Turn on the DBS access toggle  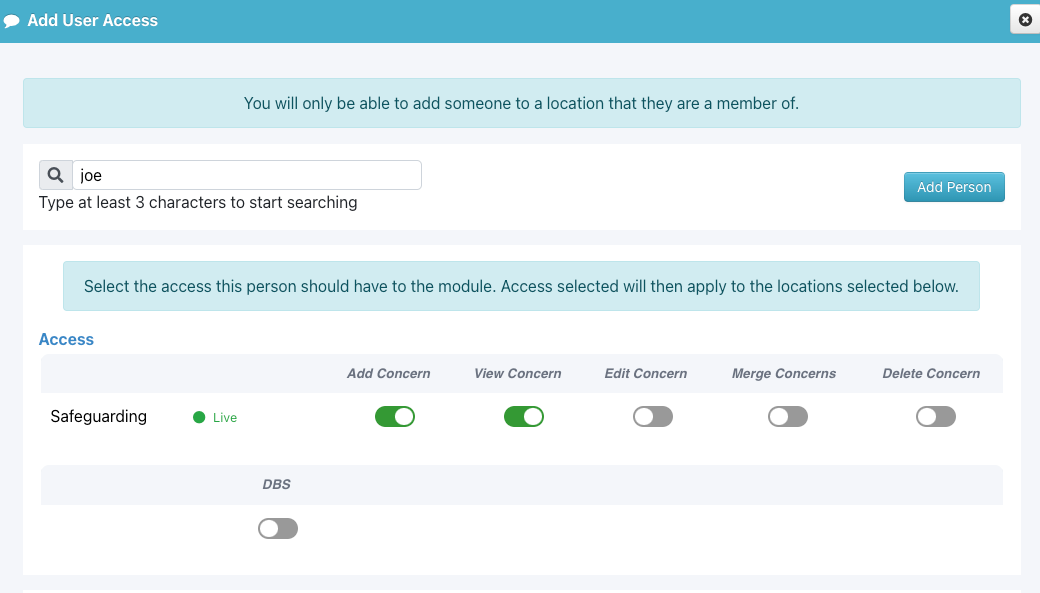pos(278,529)
